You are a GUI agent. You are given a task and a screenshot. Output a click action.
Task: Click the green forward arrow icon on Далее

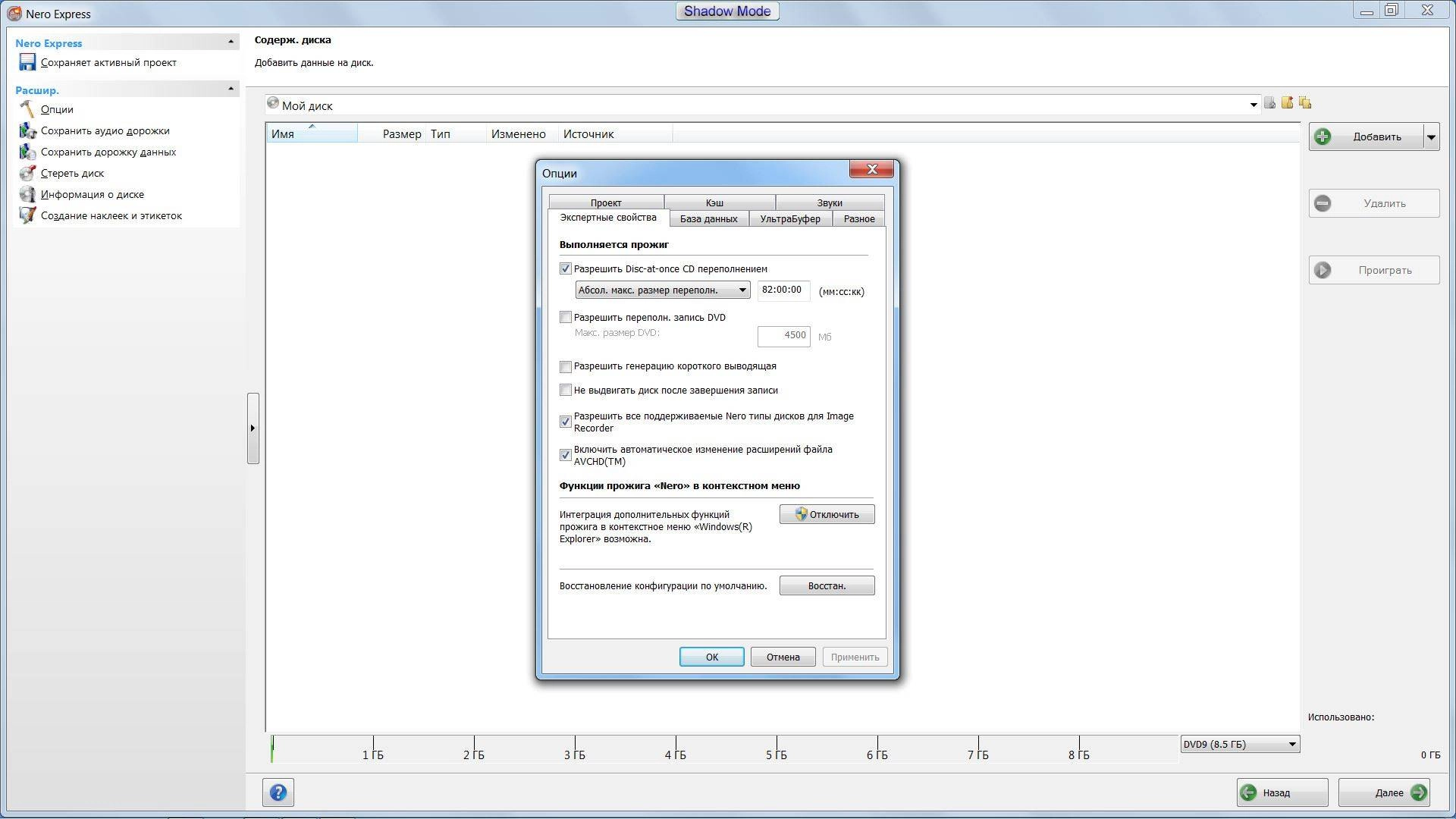[1418, 792]
